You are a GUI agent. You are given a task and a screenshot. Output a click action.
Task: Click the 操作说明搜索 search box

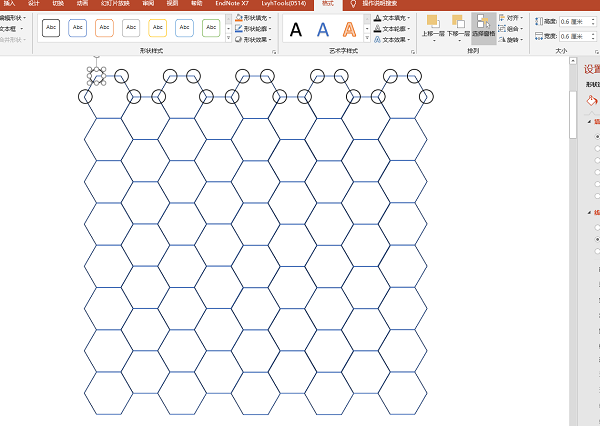(x=379, y=3)
